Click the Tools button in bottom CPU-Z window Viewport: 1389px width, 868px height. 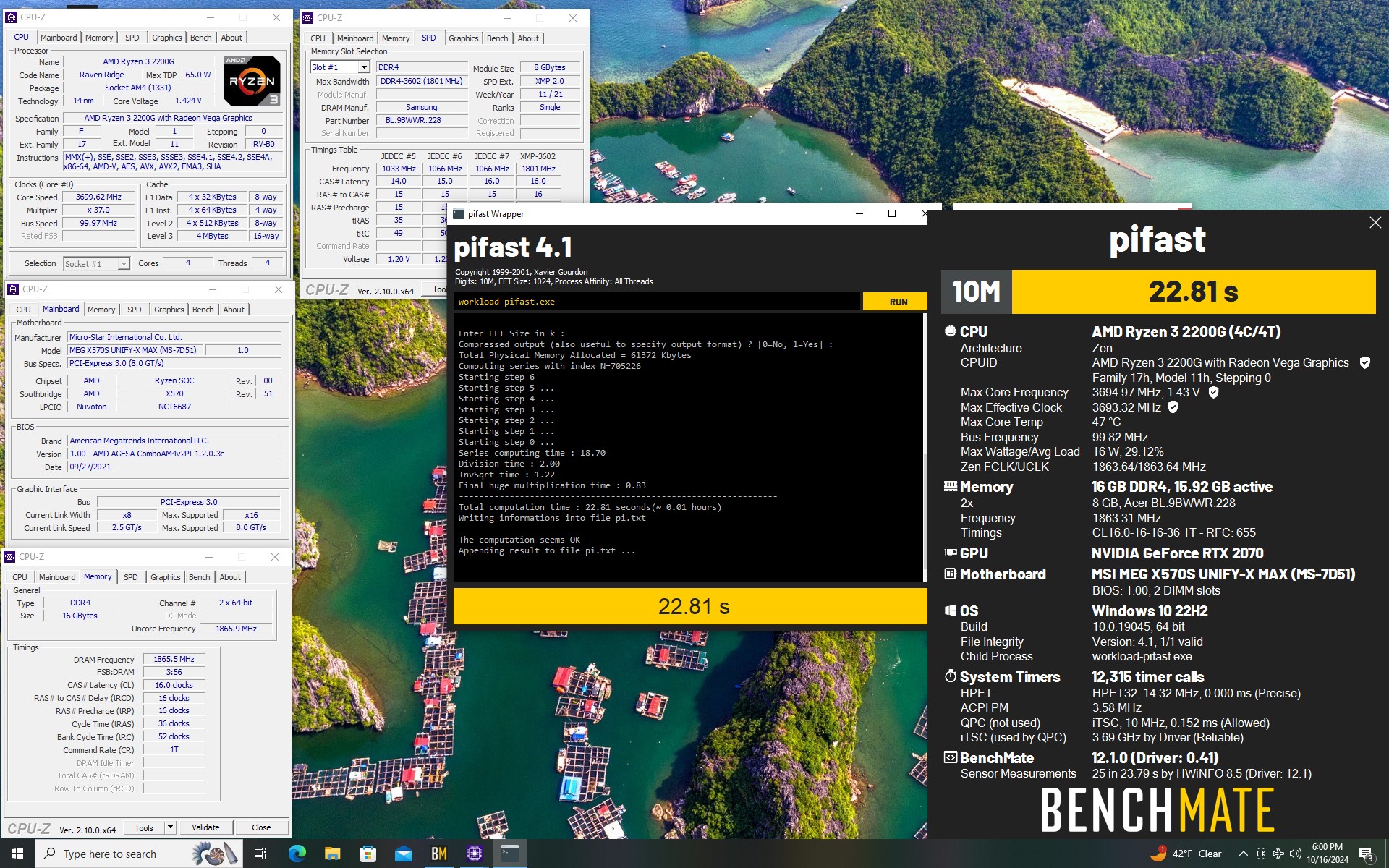tap(144, 827)
